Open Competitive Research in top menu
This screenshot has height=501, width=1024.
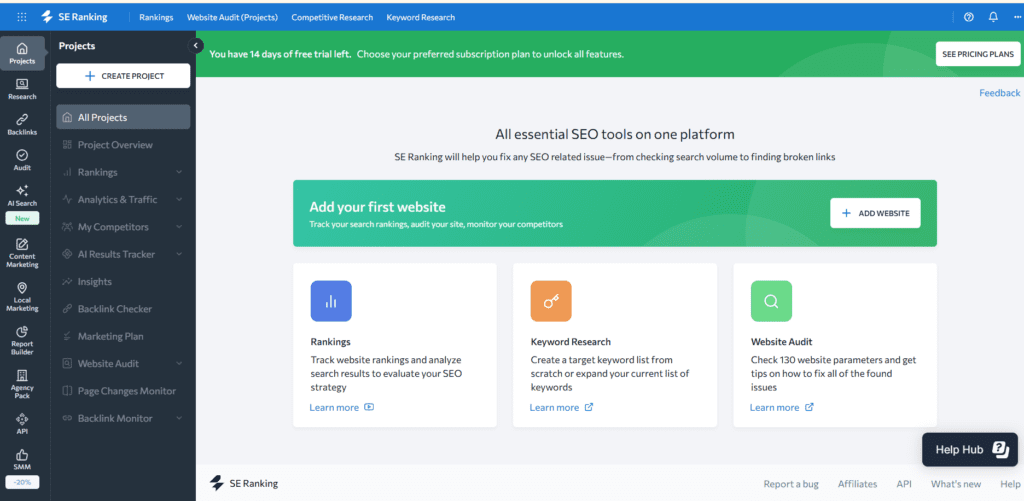tap(332, 17)
